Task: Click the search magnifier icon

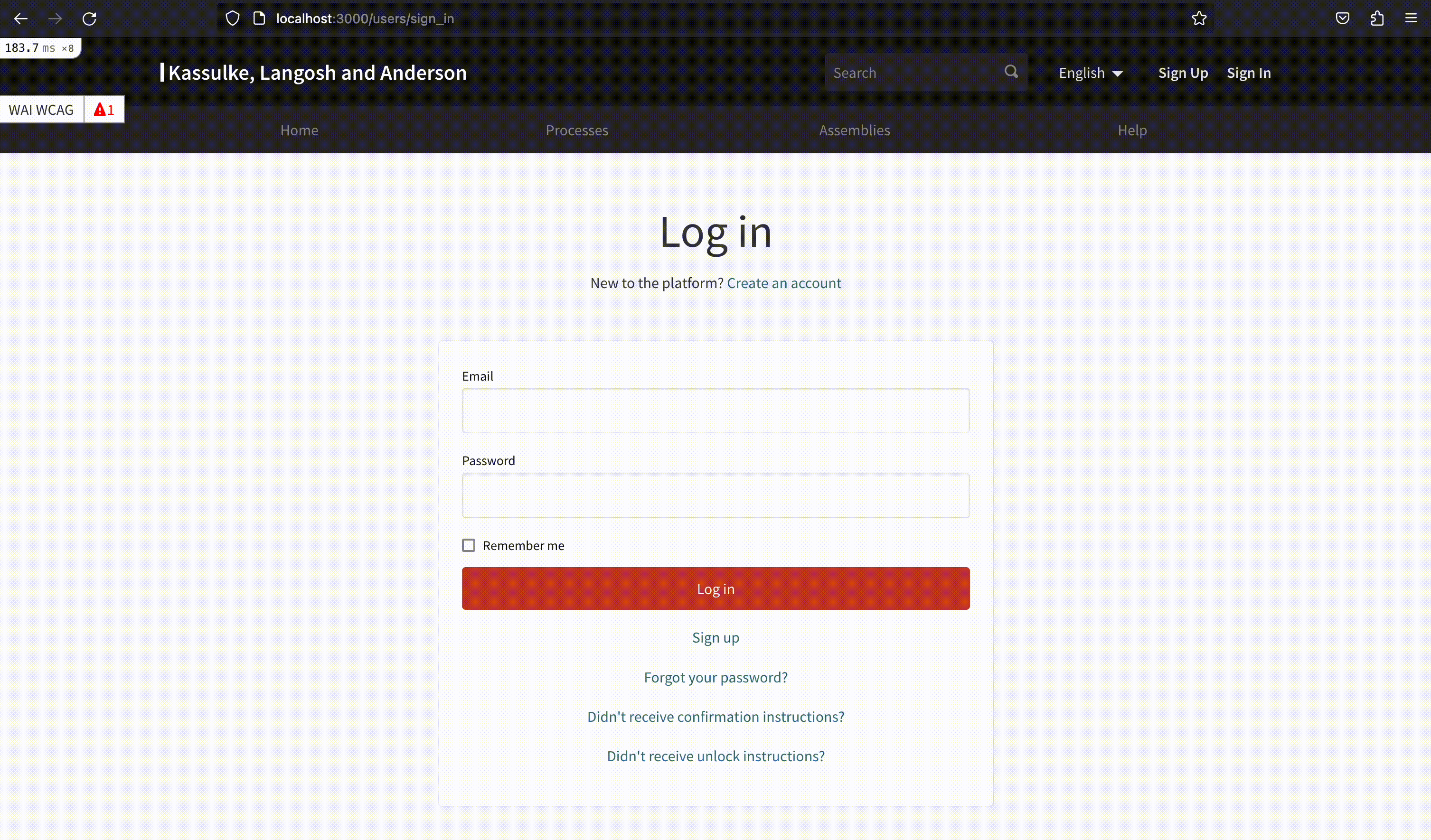Action: coord(1011,72)
